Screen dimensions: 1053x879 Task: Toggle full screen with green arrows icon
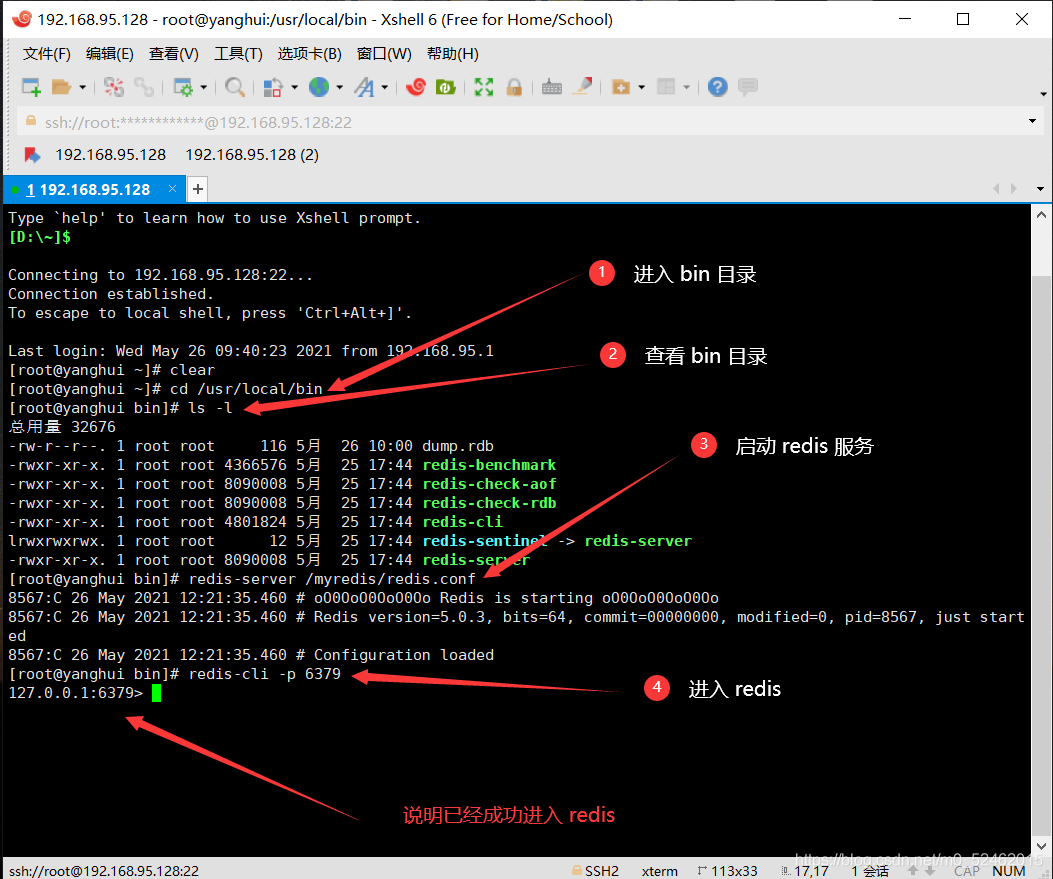point(484,87)
